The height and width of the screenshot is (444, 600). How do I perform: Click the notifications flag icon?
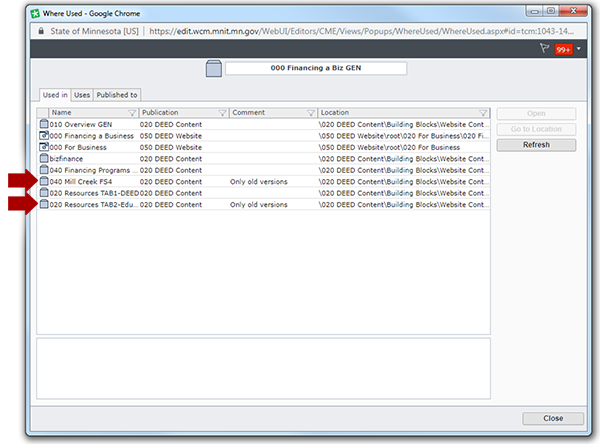[544, 48]
